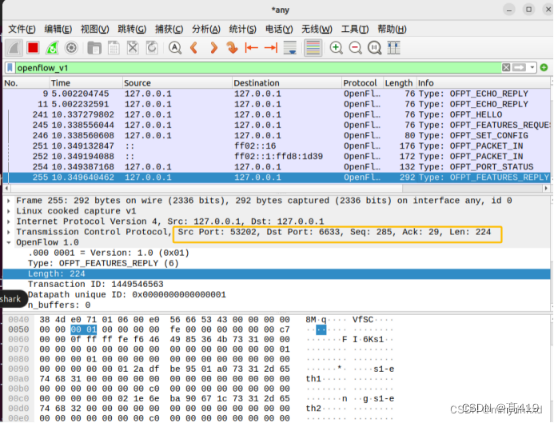Clear the display filter
Image resolution: width=554 pixels, height=423 pixels.
[x=506, y=67]
